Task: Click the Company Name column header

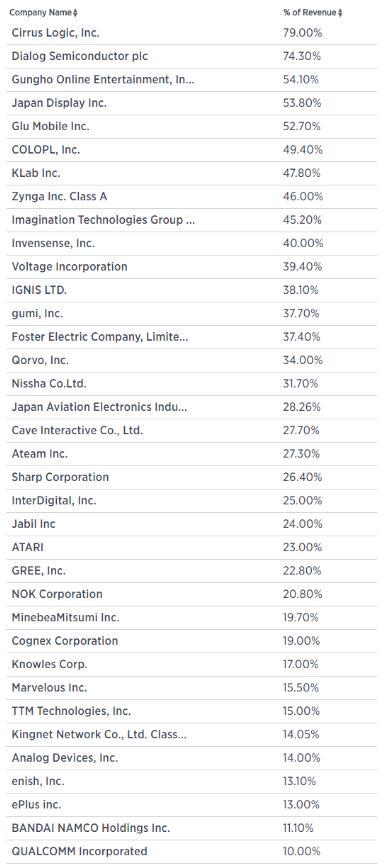Action: (x=43, y=12)
